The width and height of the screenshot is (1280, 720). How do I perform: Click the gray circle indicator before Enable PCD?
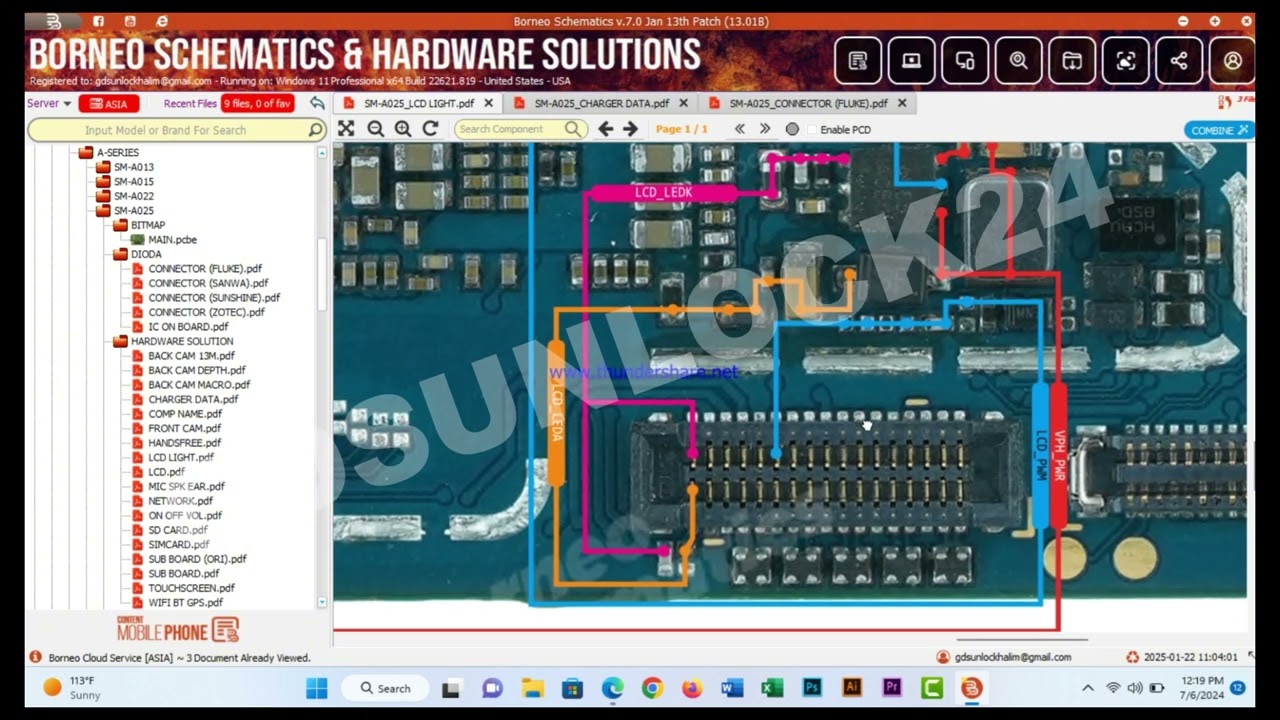pyautogui.click(x=792, y=129)
